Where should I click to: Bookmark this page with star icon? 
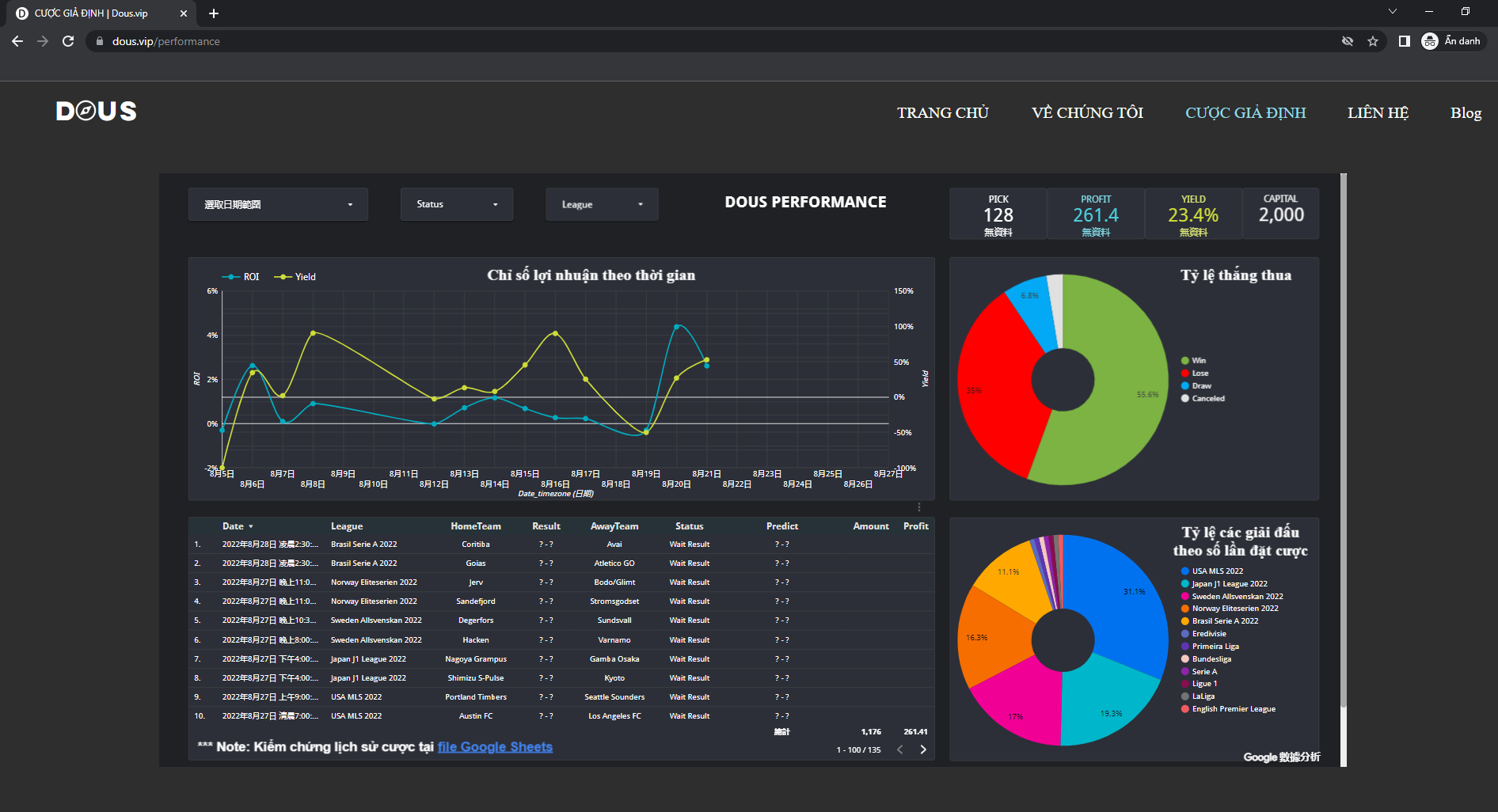click(x=1373, y=41)
